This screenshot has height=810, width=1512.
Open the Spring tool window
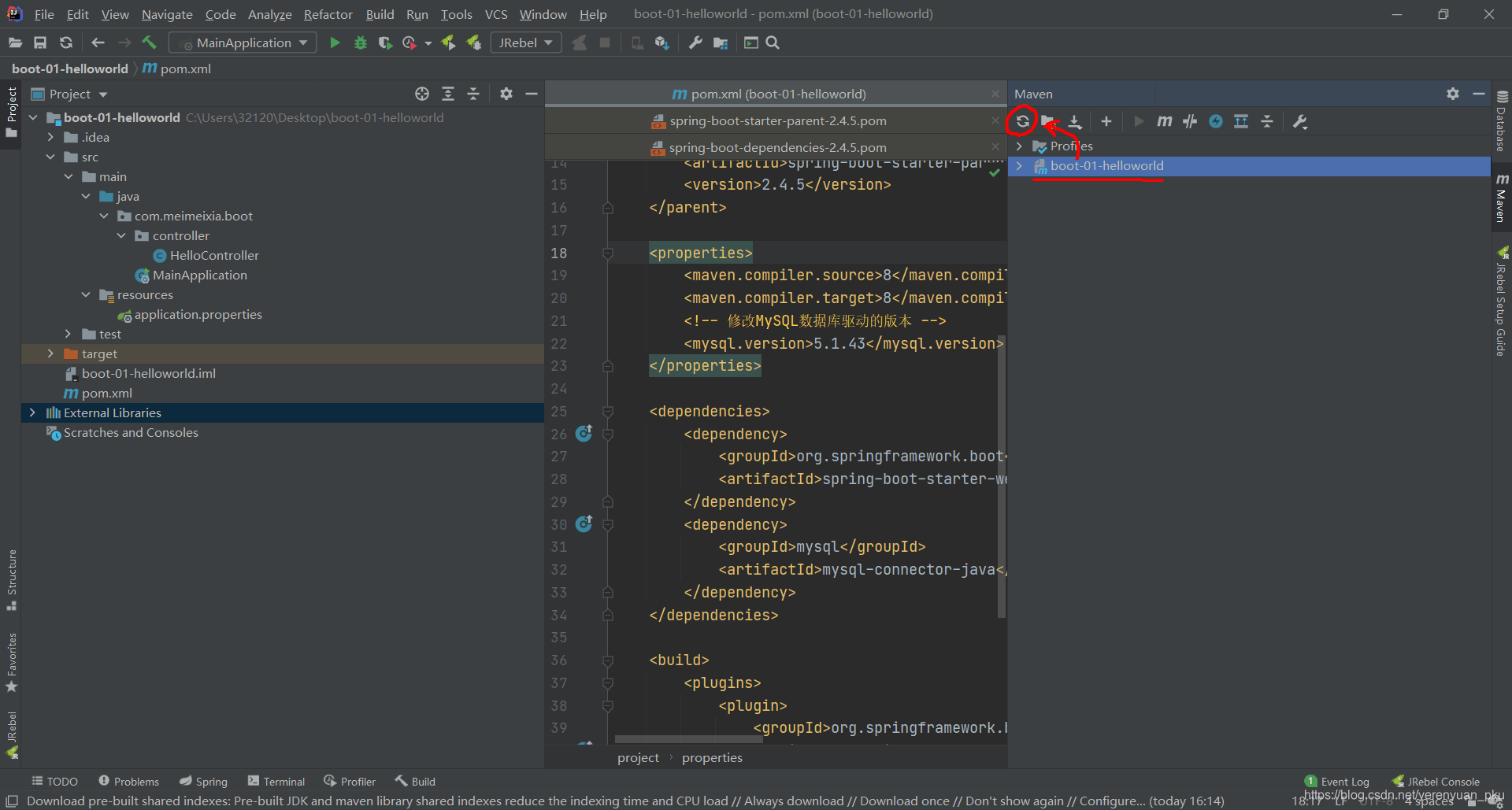click(203, 781)
